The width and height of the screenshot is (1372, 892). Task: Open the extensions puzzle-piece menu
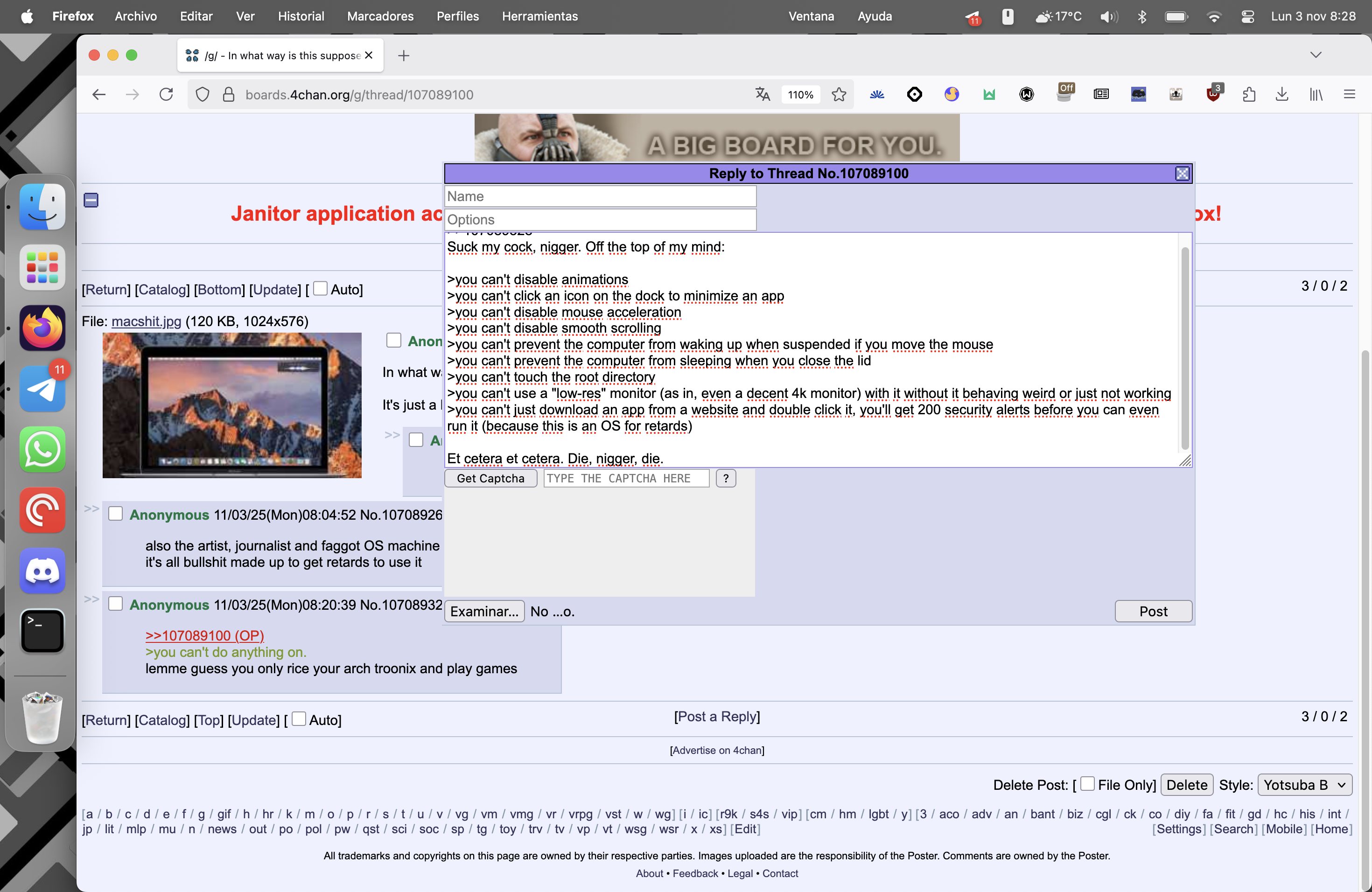tap(1249, 95)
